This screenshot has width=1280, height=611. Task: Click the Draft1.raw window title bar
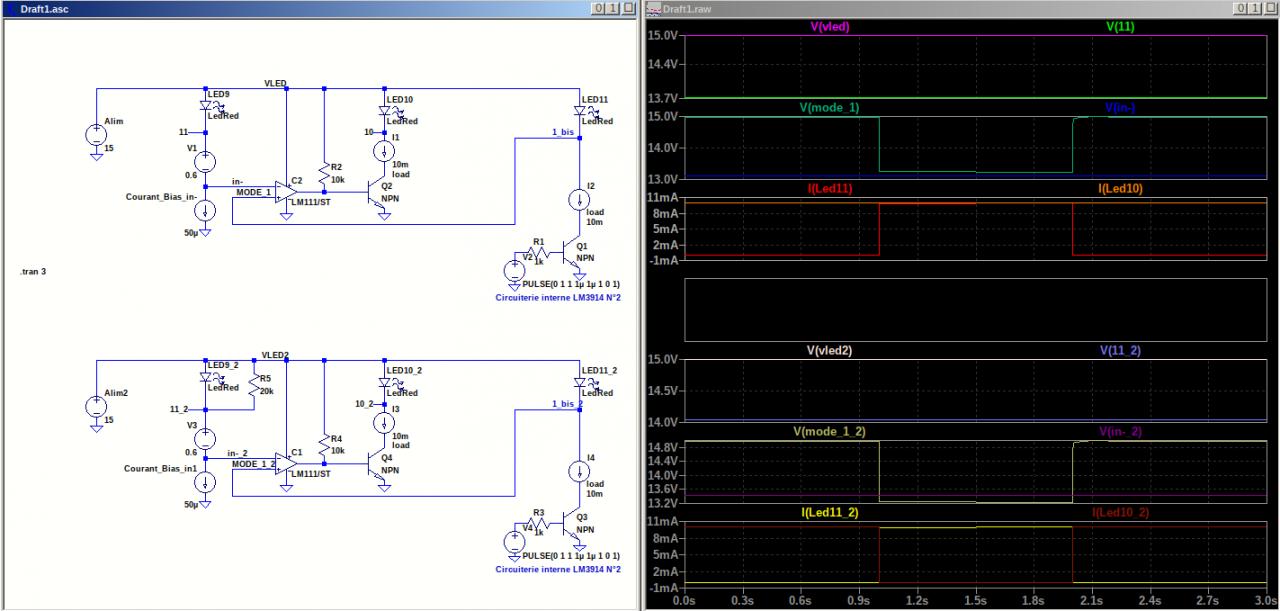[900, 8]
